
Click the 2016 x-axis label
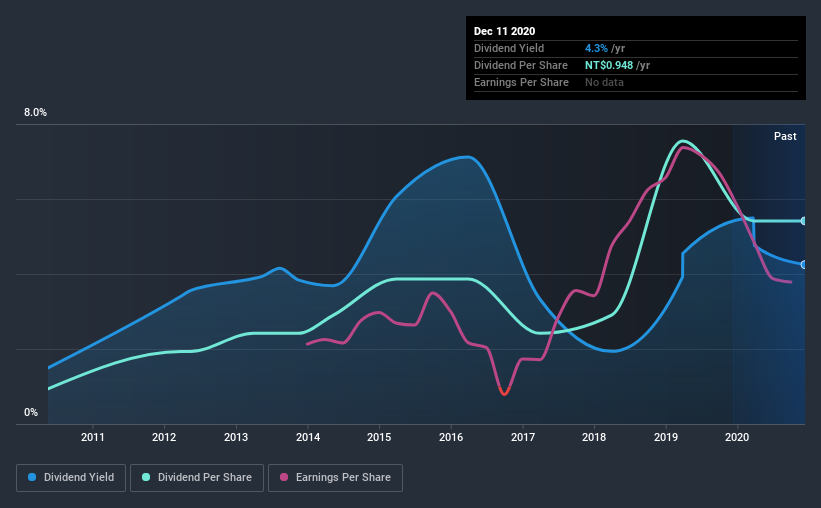451,437
